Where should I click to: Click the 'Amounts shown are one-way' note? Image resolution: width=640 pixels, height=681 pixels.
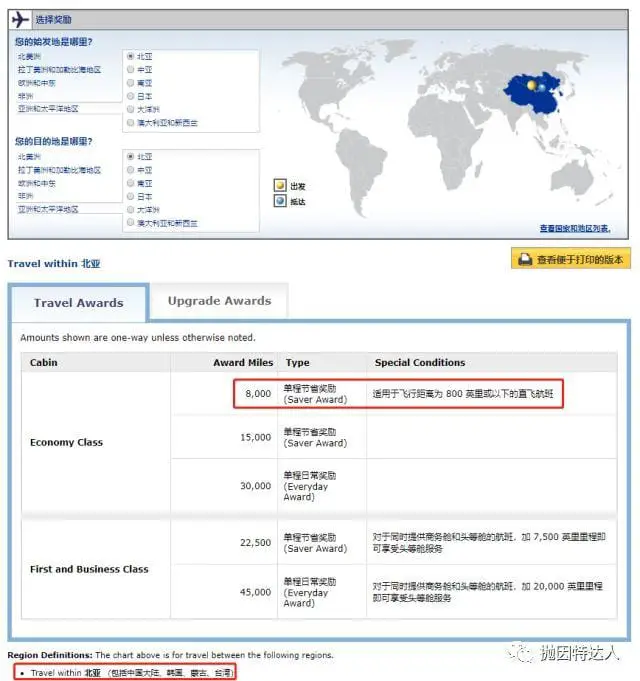[x=138, y=337]
